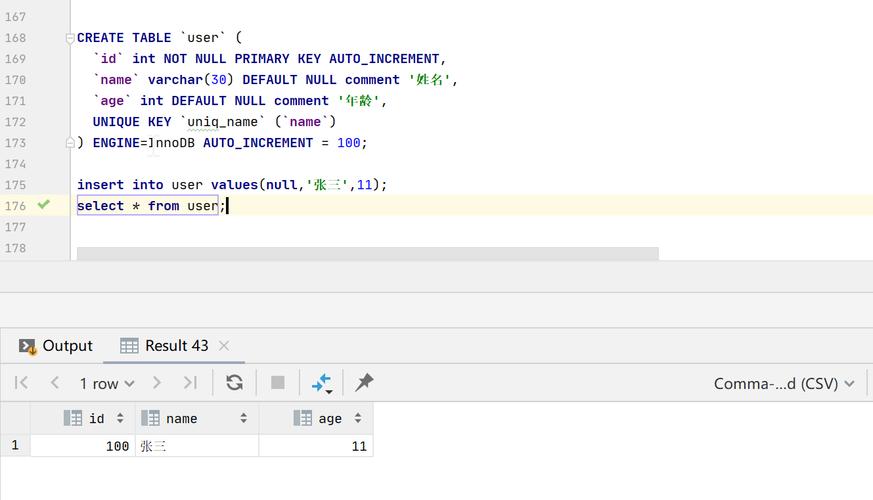
Task: Click the id column sort arrows
Action: [x=120, y=418]
